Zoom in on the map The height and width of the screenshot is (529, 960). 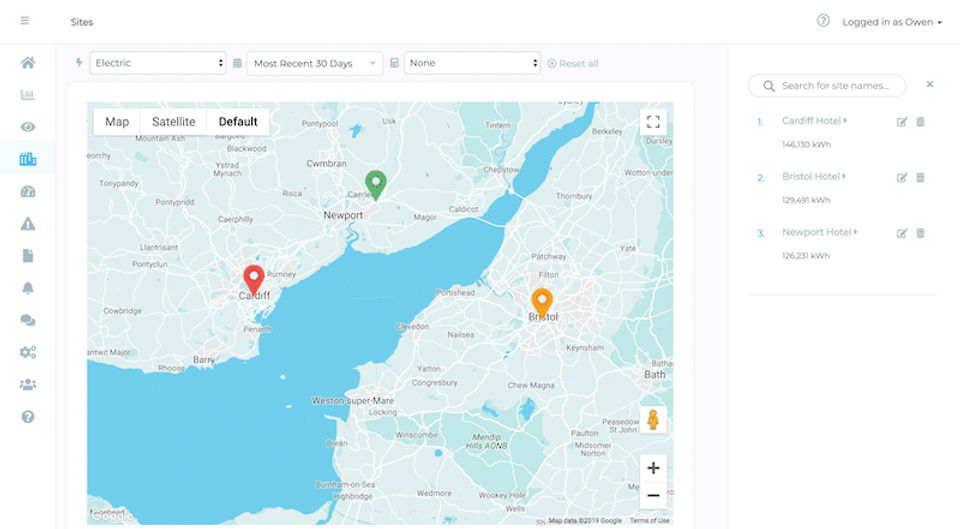pyautogui.click(x=653, y=468)
